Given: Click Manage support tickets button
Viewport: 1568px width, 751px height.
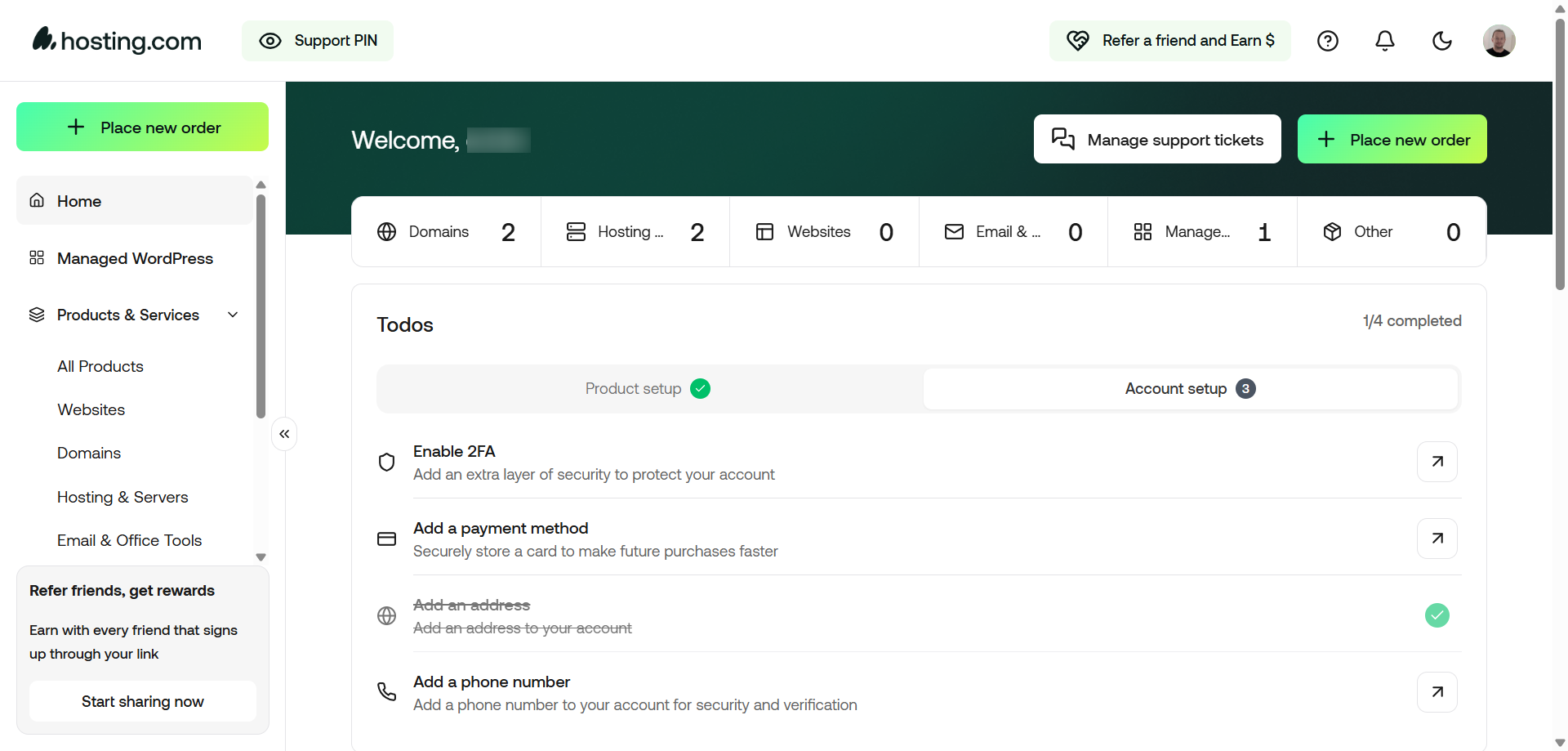Looking at the screenshot, I should pyautogui.click(x=1157, y=139).
